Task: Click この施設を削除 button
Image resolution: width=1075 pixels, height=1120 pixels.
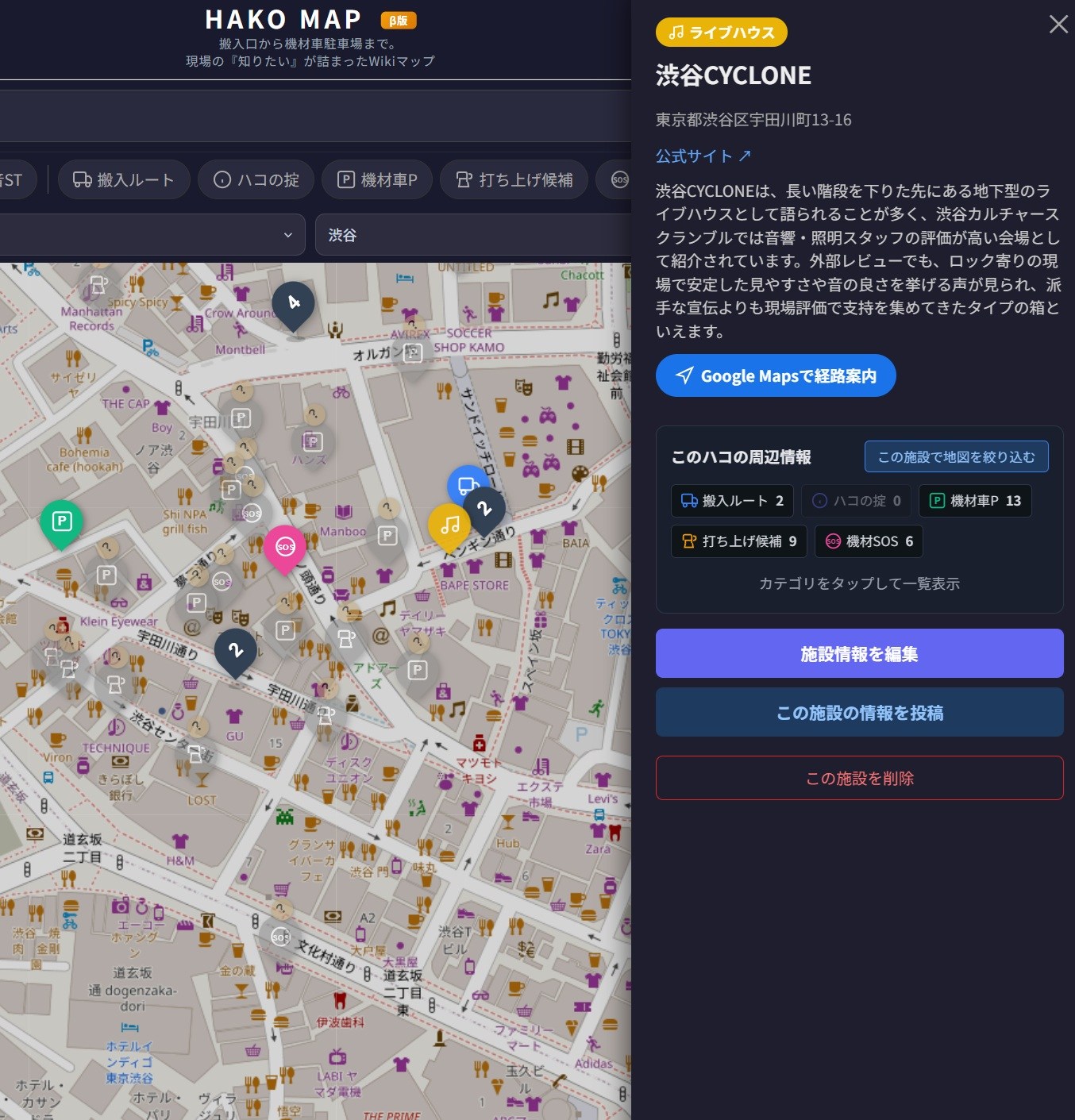Action: point(859,778)
